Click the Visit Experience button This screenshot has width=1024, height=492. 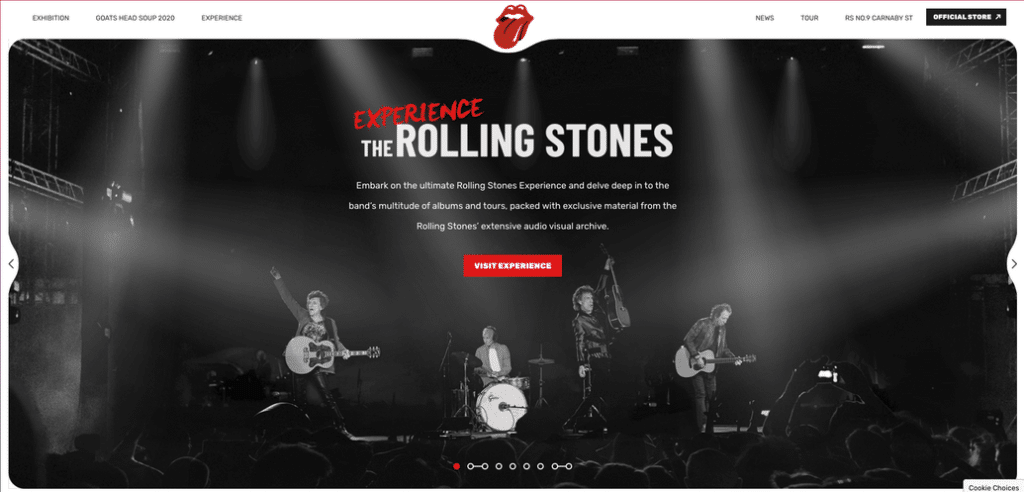[513, 266]
